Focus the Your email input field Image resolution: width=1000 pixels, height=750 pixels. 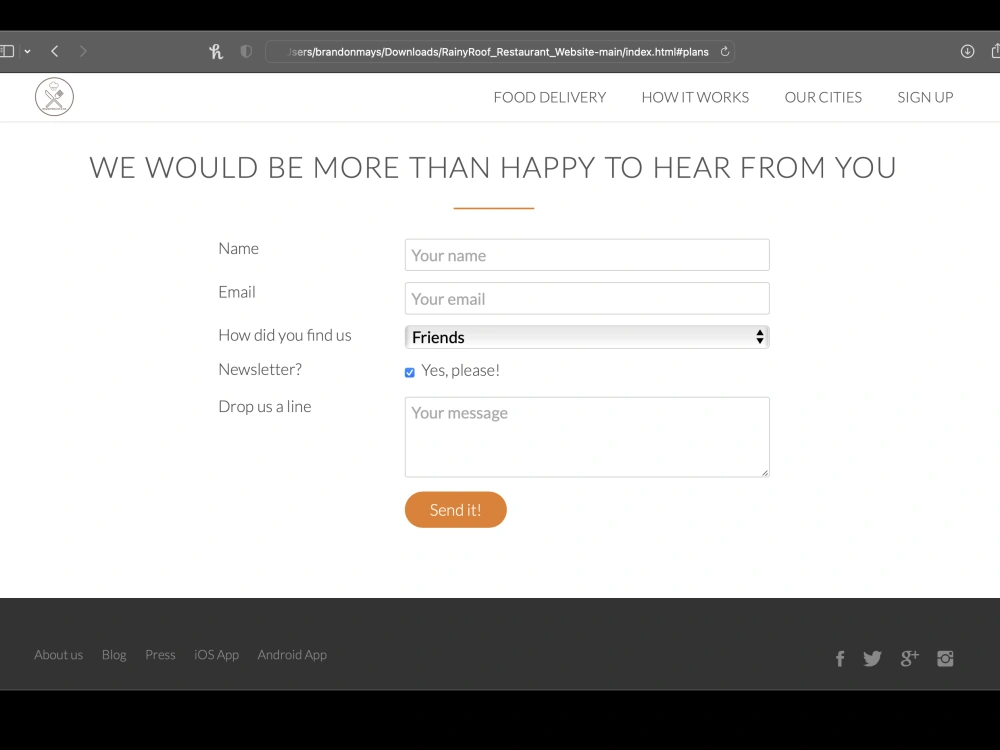point(587,298)
